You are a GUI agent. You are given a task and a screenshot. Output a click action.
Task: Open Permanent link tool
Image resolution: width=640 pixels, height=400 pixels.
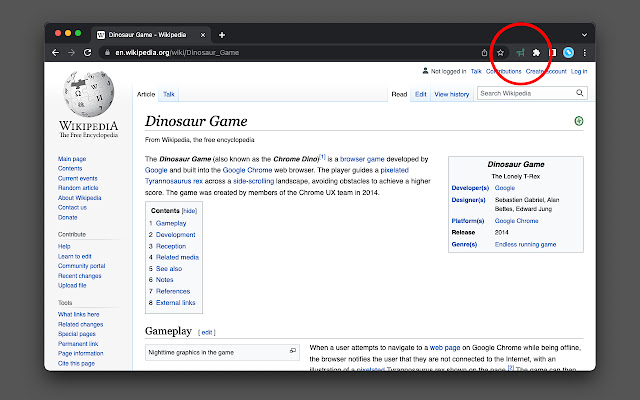point(78,344)
